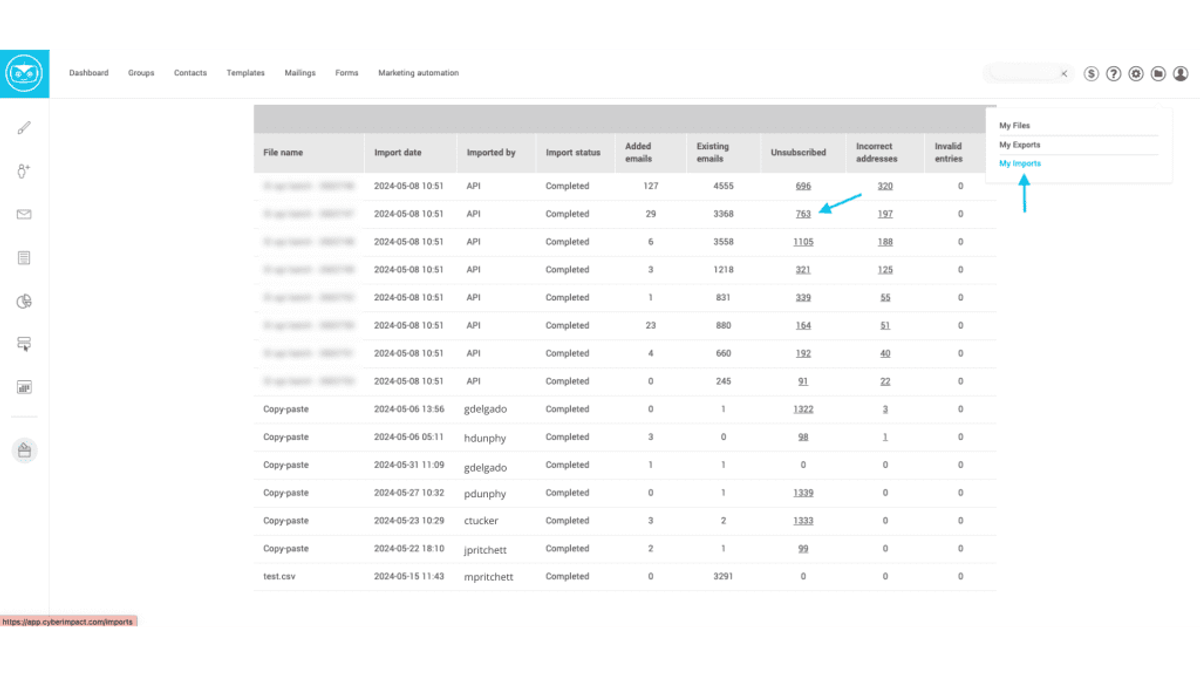Click the 339 unsubscribed link
This screenshot has height=675, width=1200.
pos(803,298)
